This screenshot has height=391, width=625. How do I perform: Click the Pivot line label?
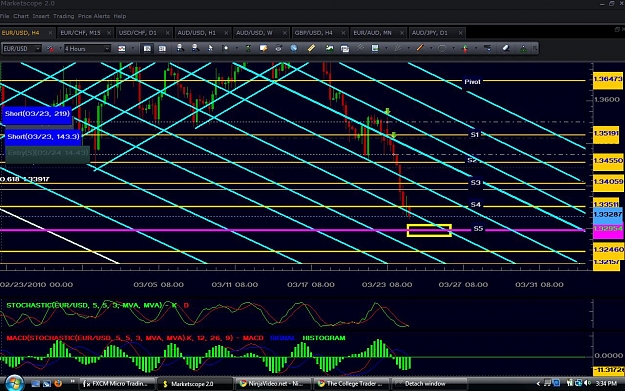pyautogui.click(x=472, y=82)
